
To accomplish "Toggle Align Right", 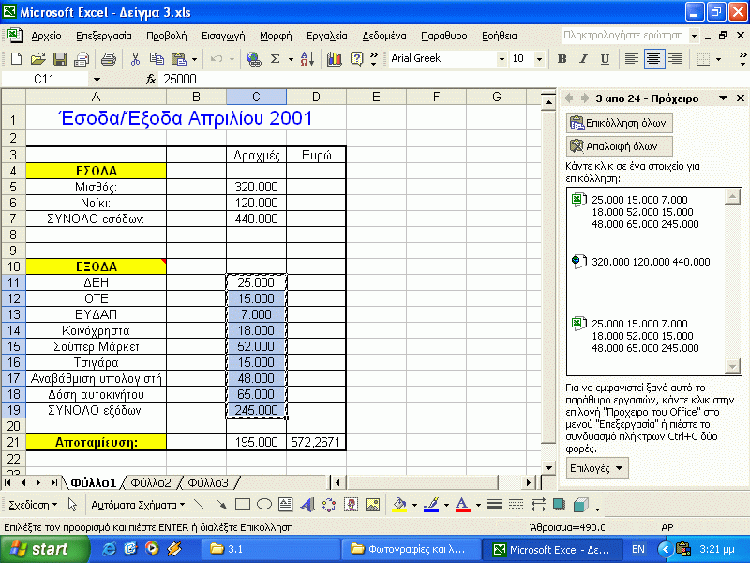I will coord(675,59).
